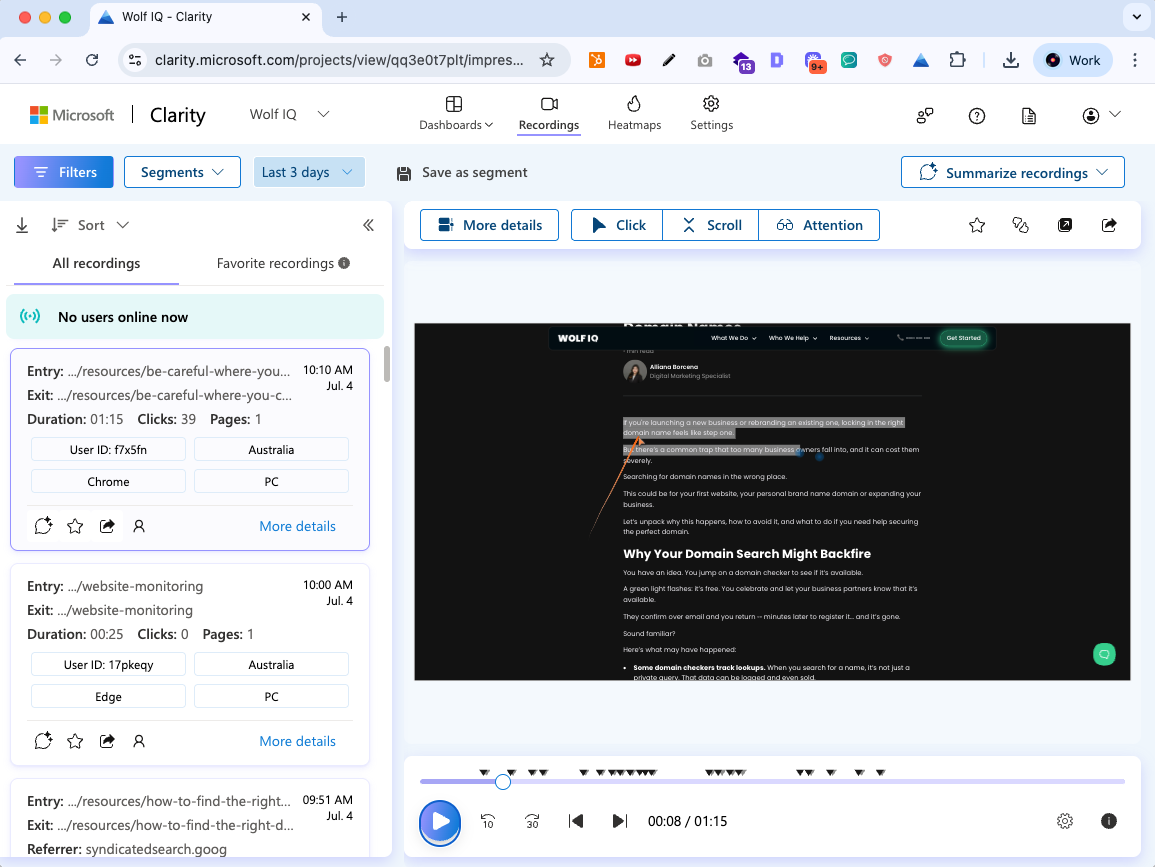Open the browser Extensions puzzle icon
Image resolution: width=1155 pixels, height=867 pixels.
[957, 60]
